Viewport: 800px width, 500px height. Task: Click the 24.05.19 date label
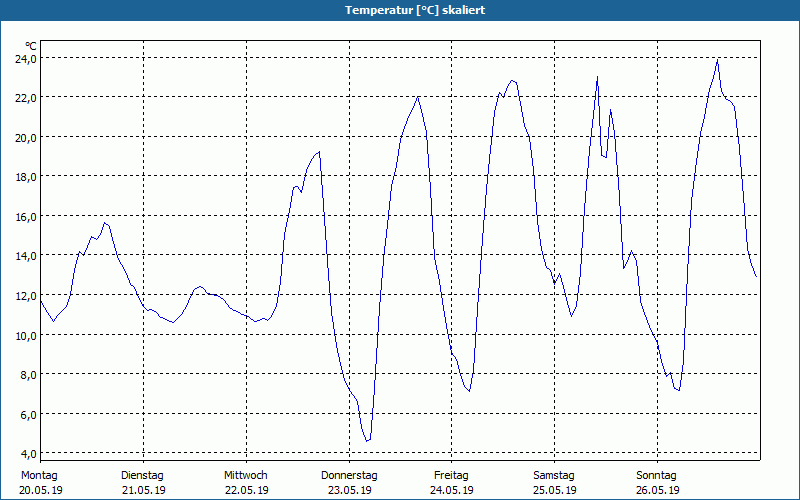click(x=453, y=490)
